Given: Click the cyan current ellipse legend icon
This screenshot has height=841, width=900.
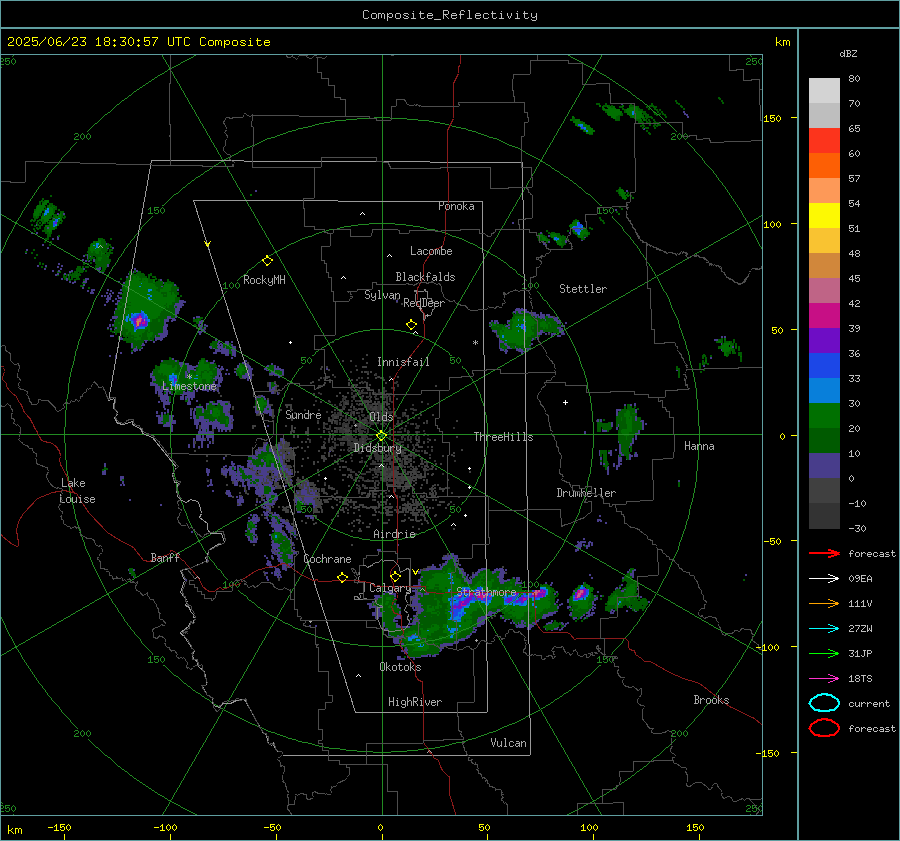Looking at the screenshot, I should 824,703.
